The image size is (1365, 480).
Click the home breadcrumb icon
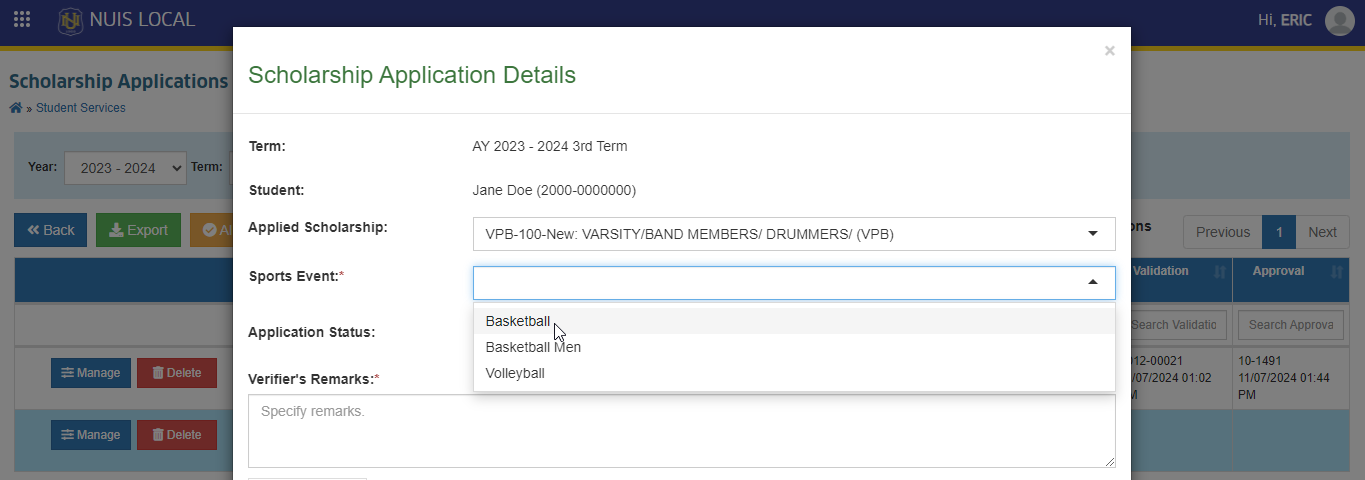pyautogui.click(x=15, y=108)
